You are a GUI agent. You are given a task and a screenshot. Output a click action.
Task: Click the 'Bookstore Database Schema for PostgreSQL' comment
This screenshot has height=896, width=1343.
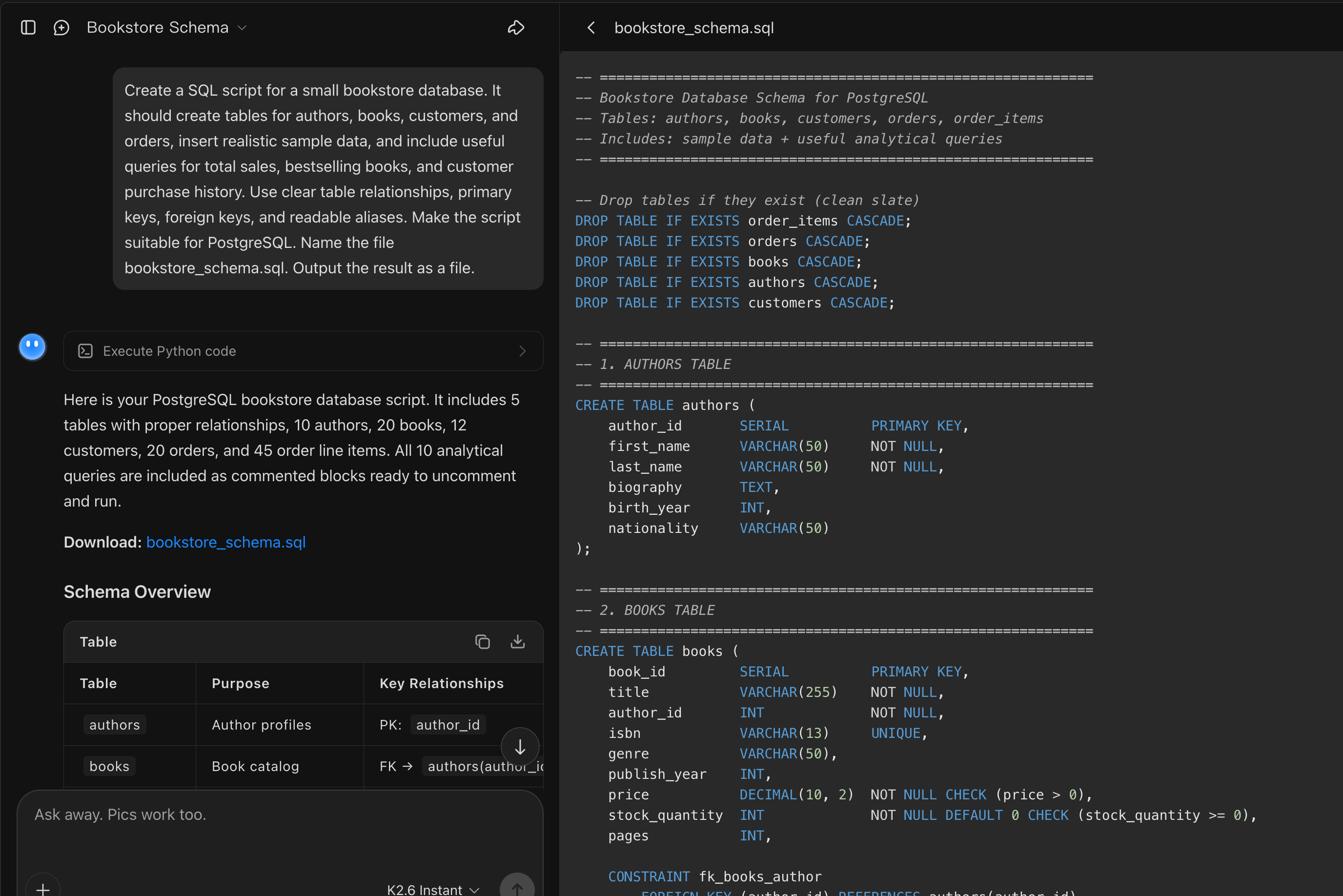(x=752, y=98)
